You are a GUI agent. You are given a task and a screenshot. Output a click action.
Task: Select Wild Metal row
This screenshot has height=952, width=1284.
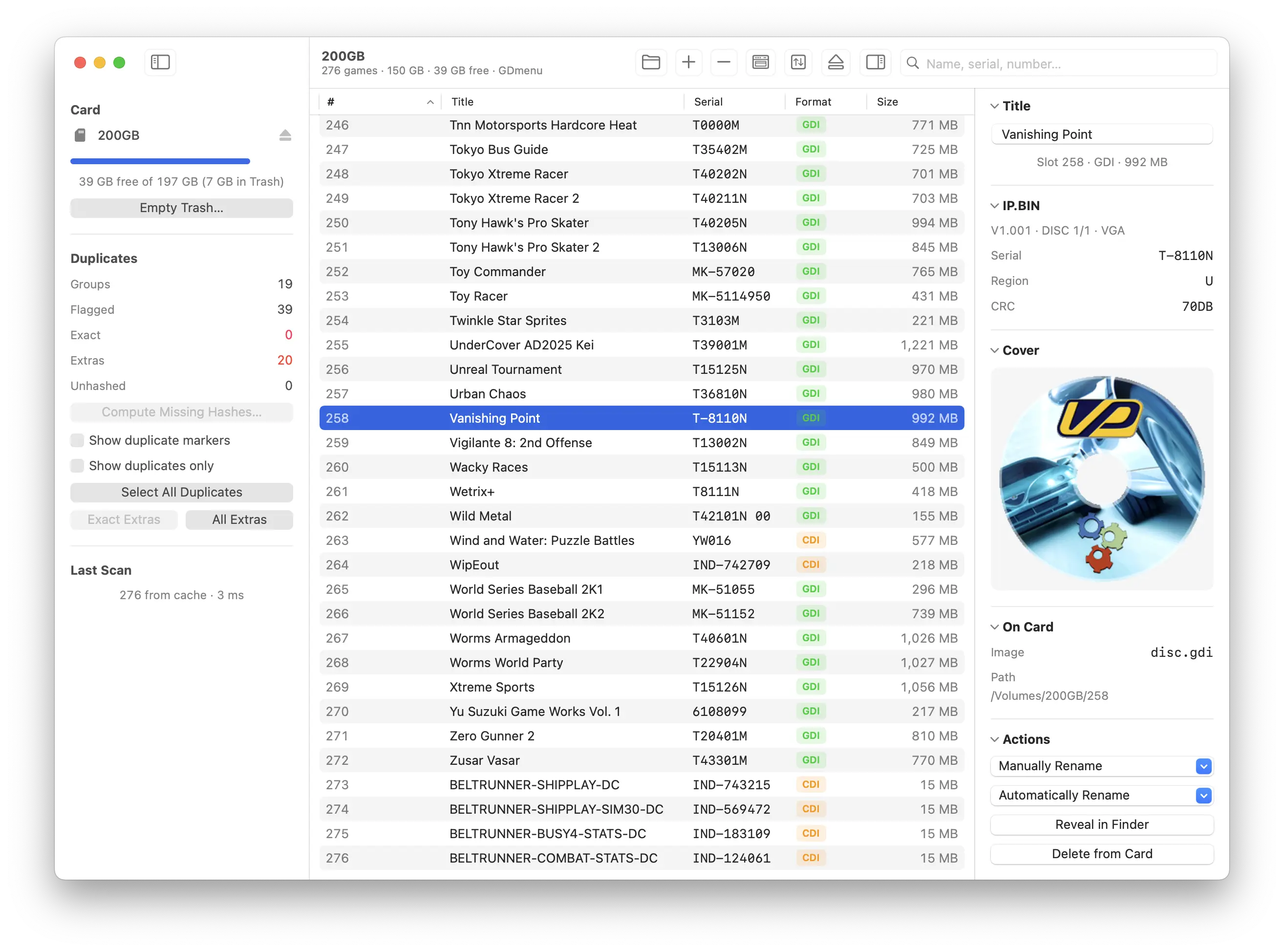click(x=641, y=517)
